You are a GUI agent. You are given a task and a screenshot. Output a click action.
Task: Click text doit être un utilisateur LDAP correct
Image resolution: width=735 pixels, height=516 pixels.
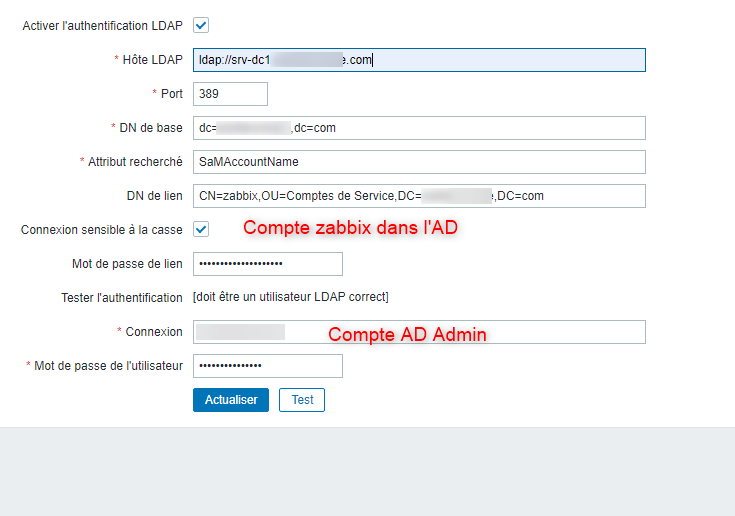coord(291,297)
